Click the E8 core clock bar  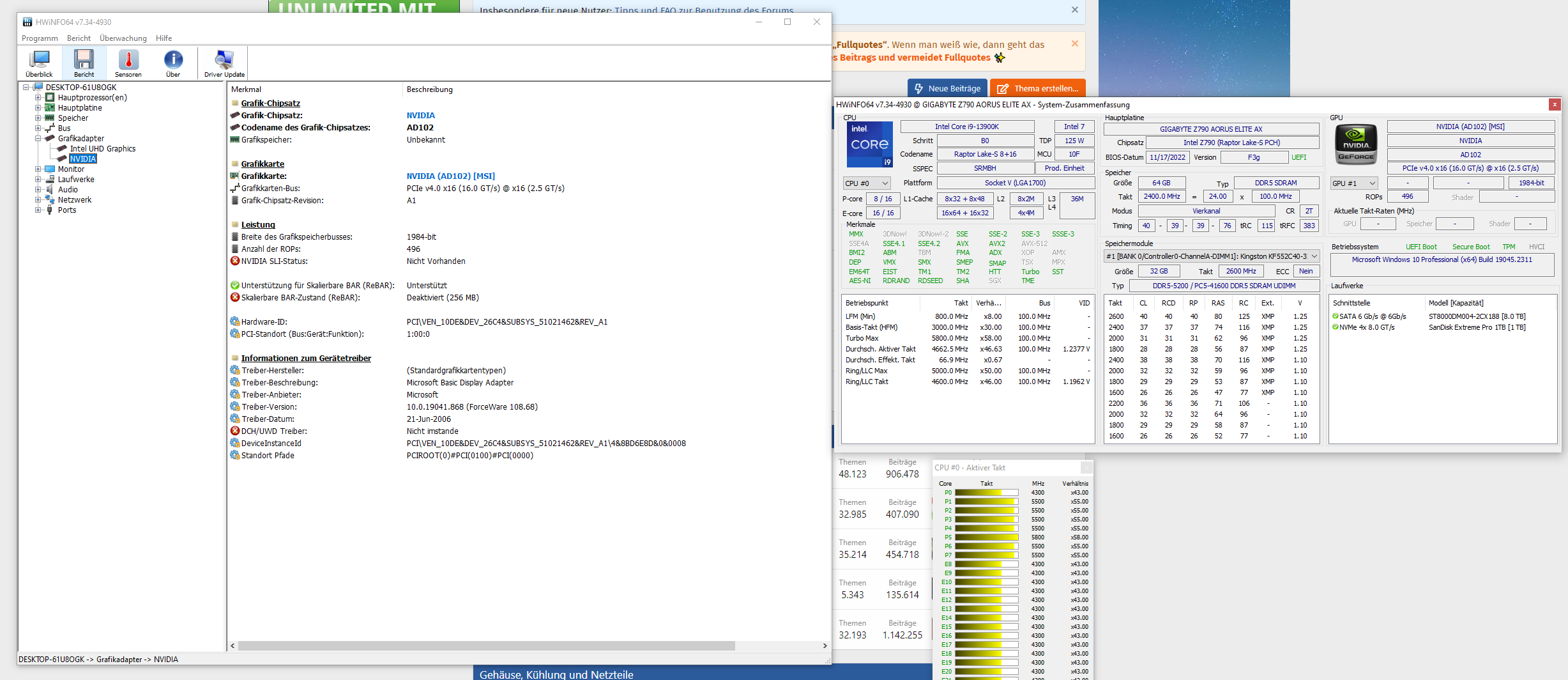click(x=986, y=564)
